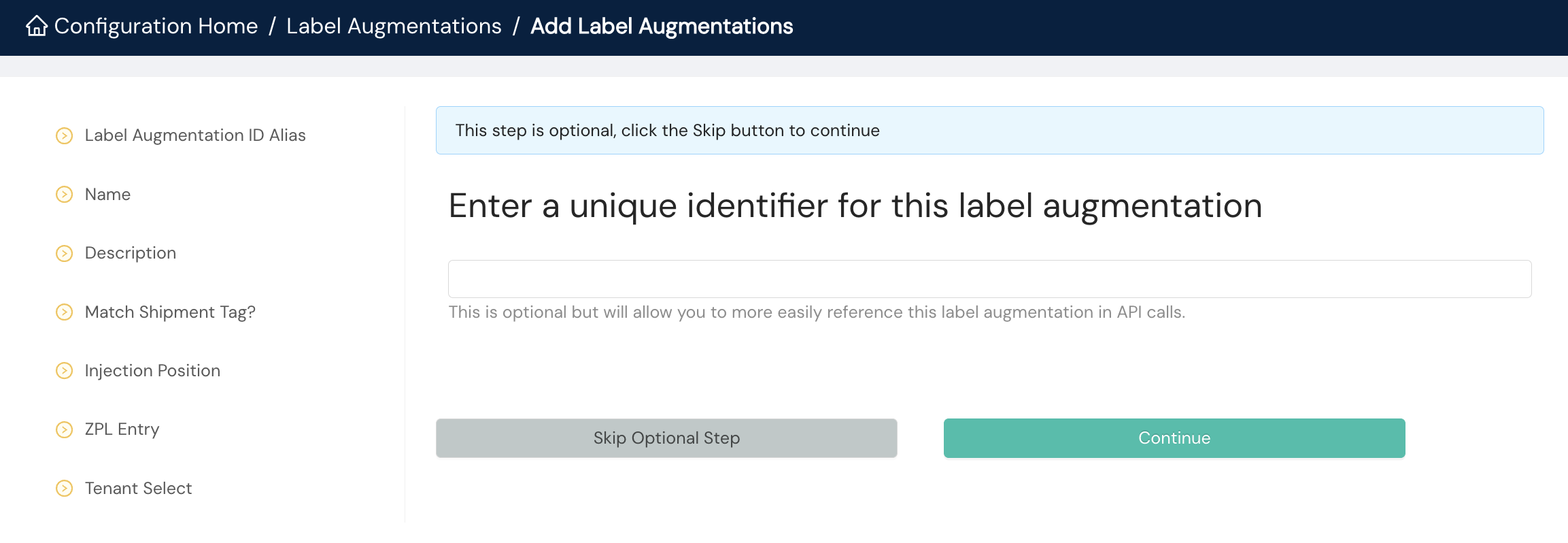This screenshot has width=1568, height=543.
Task: Click the Injection Position step icon
Action: coord(64,371)
